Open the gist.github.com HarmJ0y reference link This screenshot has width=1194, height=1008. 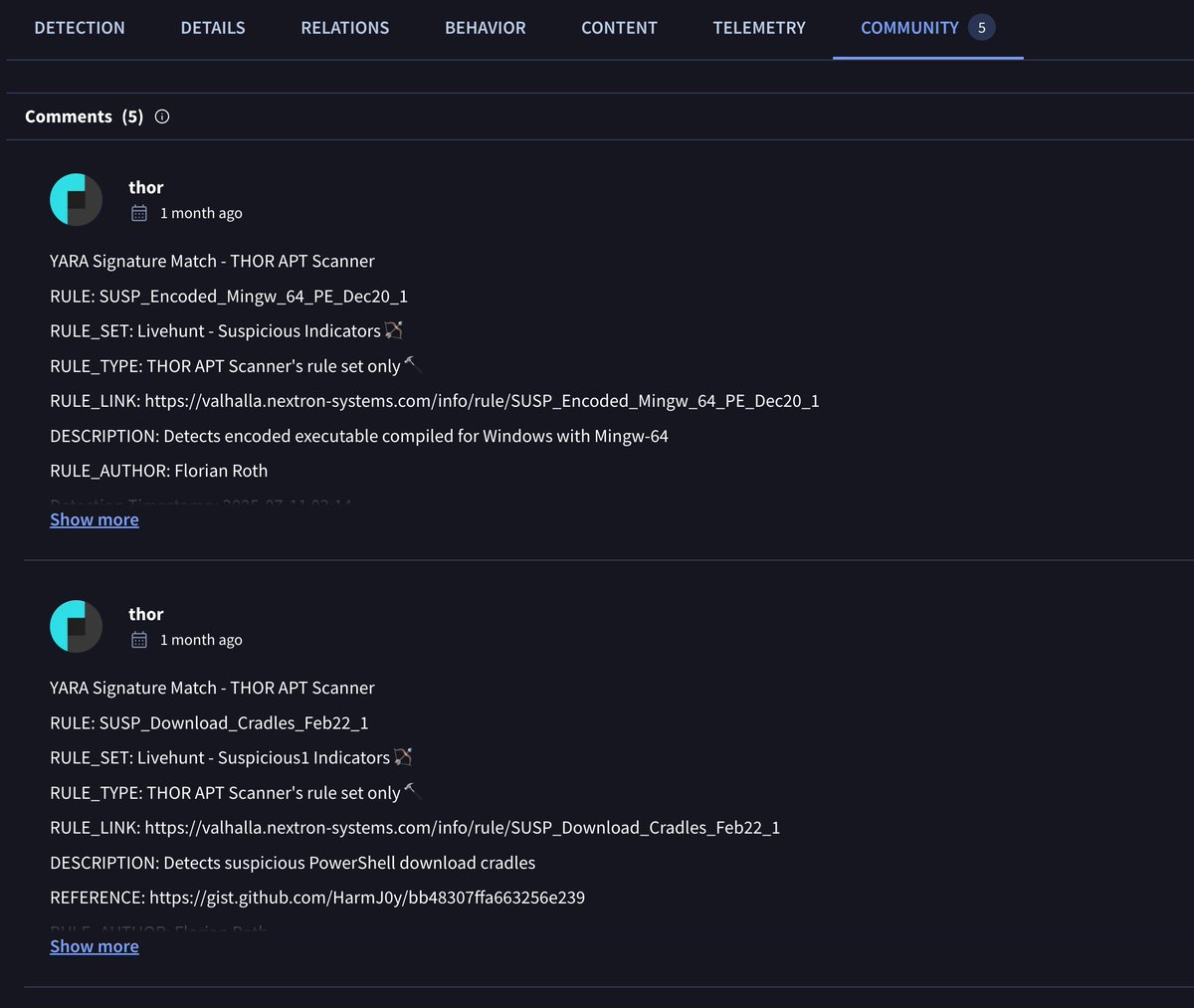[x=367, y=898]
